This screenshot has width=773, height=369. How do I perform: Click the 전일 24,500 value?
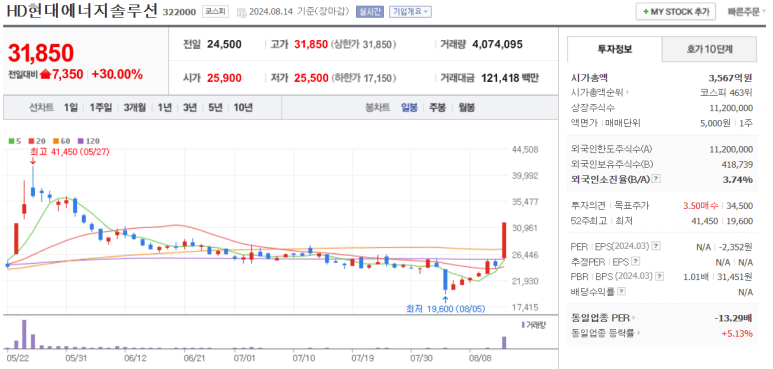[224, 44]
